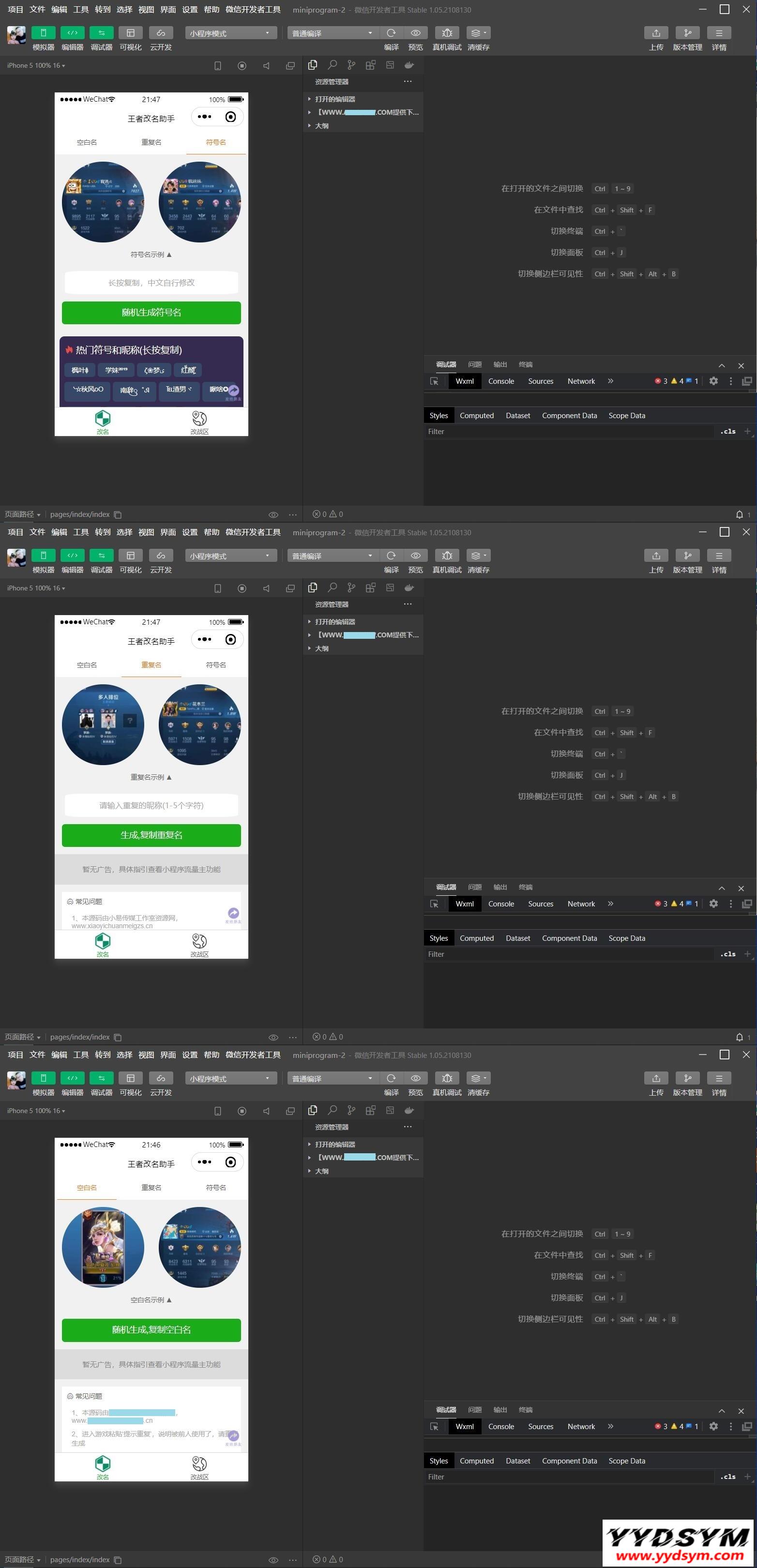Screen dimensions: 757x1568
Task: Click 真机调试 bug icon in top window
Action: (446, 33)
